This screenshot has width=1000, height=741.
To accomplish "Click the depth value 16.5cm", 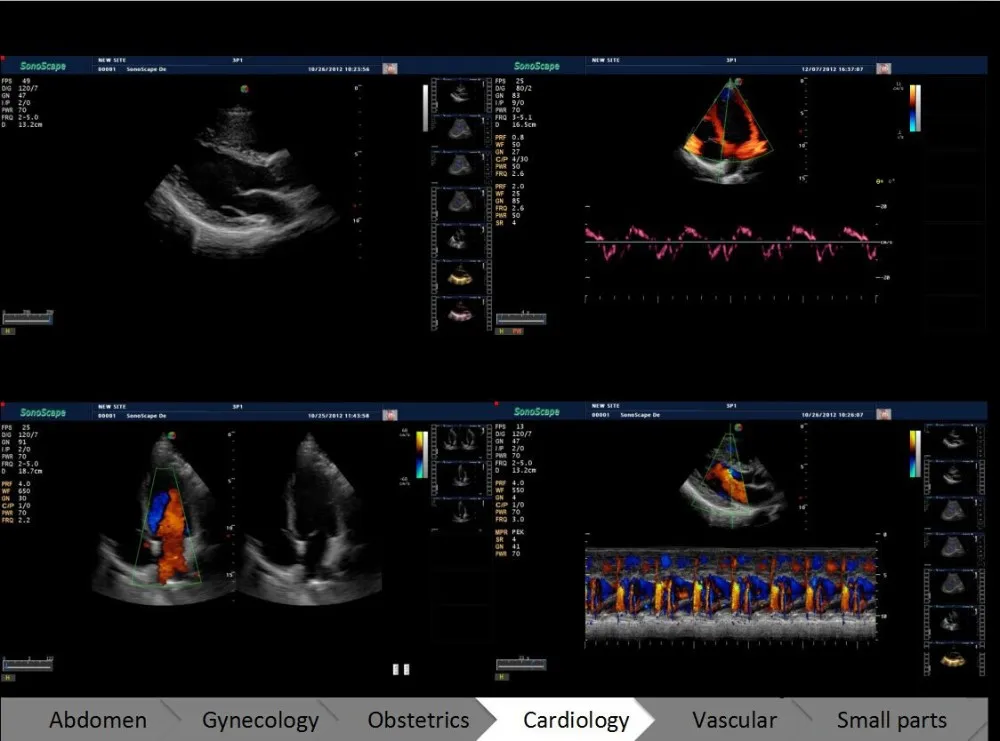I will (x=524, y=125).
